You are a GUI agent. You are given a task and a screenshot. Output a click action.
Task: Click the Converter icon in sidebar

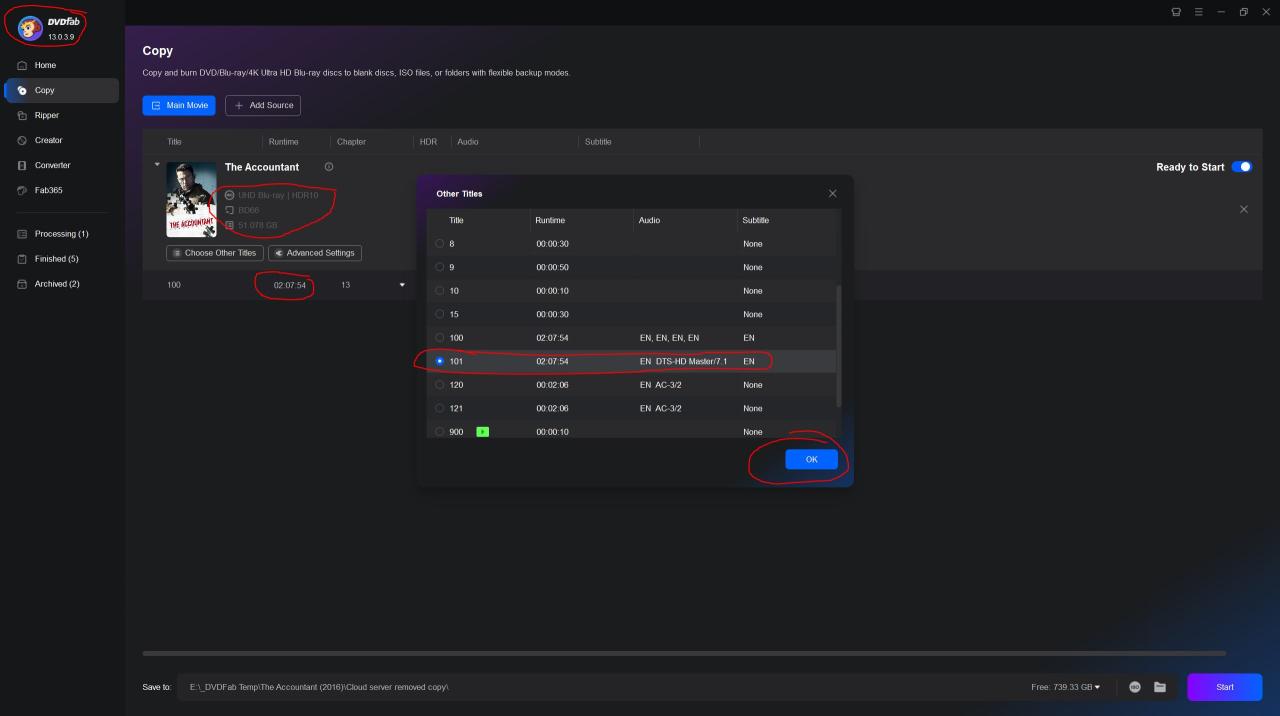pyautogui.click(x=22, y=165)
